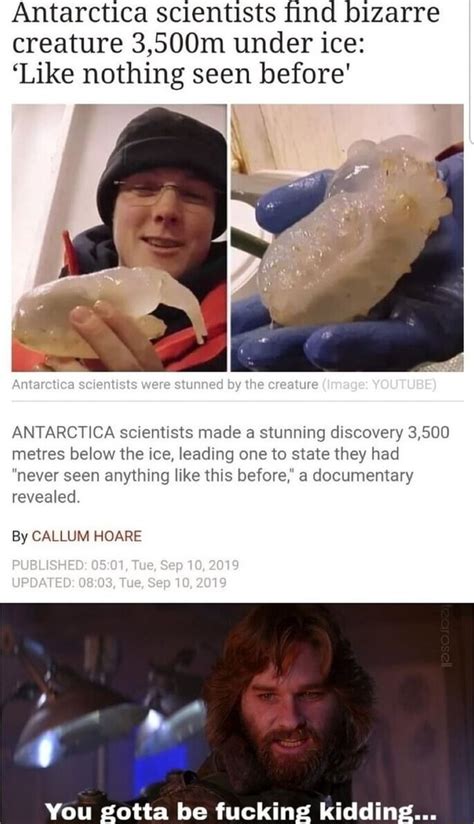474x824 pixels.
Task: Click the vertical watermark on the movie still
Action: [x=446, y=635]
